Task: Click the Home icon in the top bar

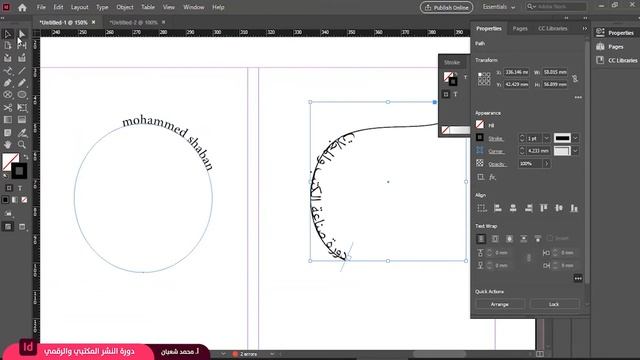Action: [22, 7]
